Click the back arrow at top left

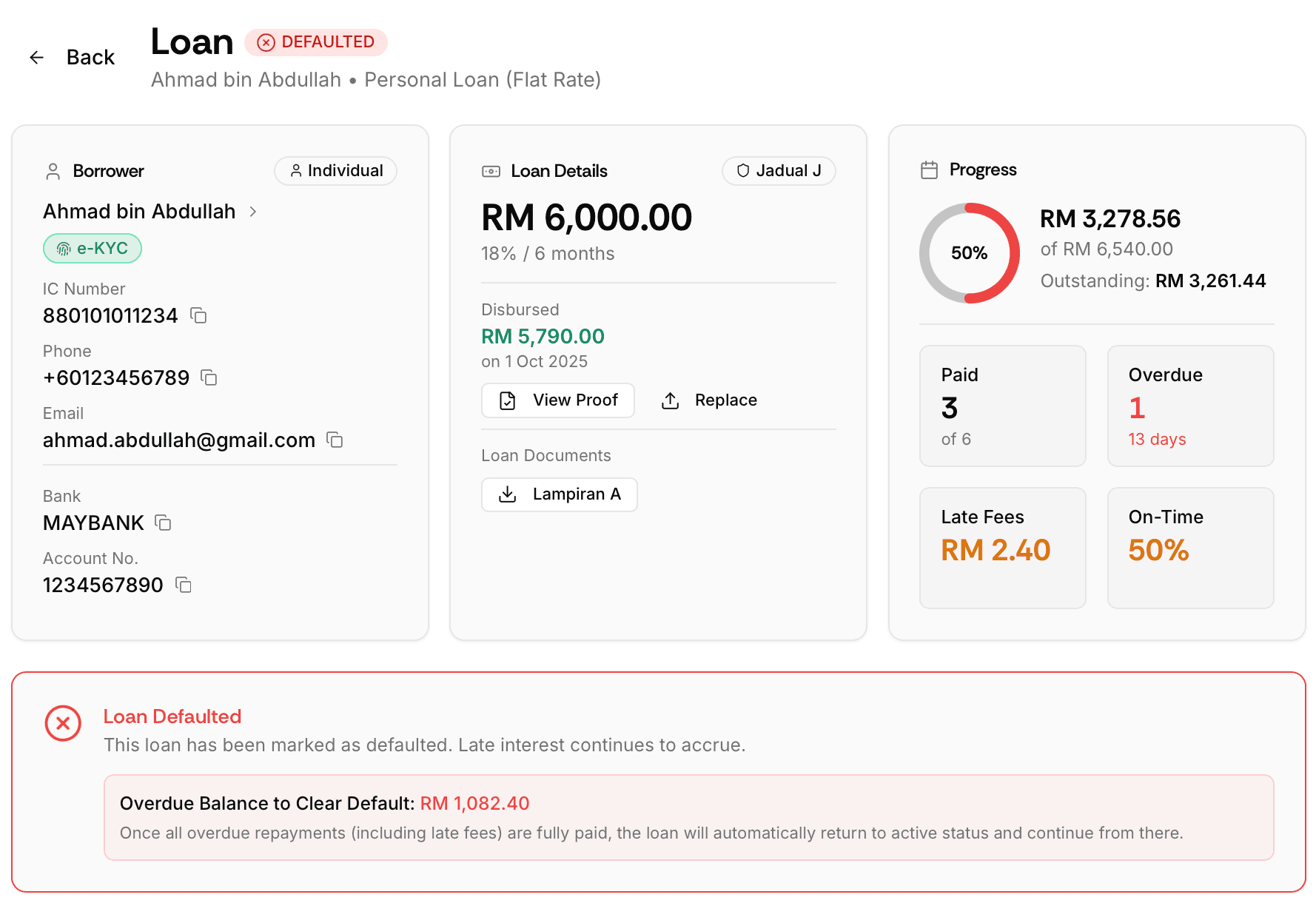point(36,57)
